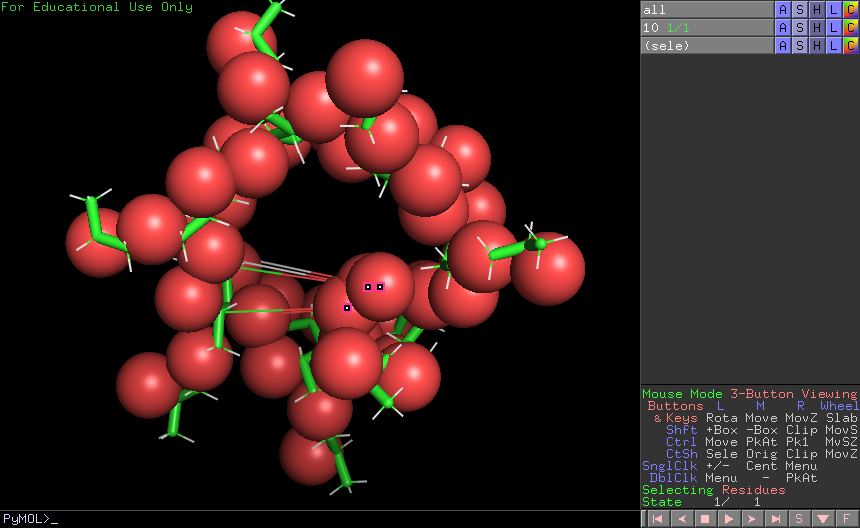Step back one frame

pos(680,519)
